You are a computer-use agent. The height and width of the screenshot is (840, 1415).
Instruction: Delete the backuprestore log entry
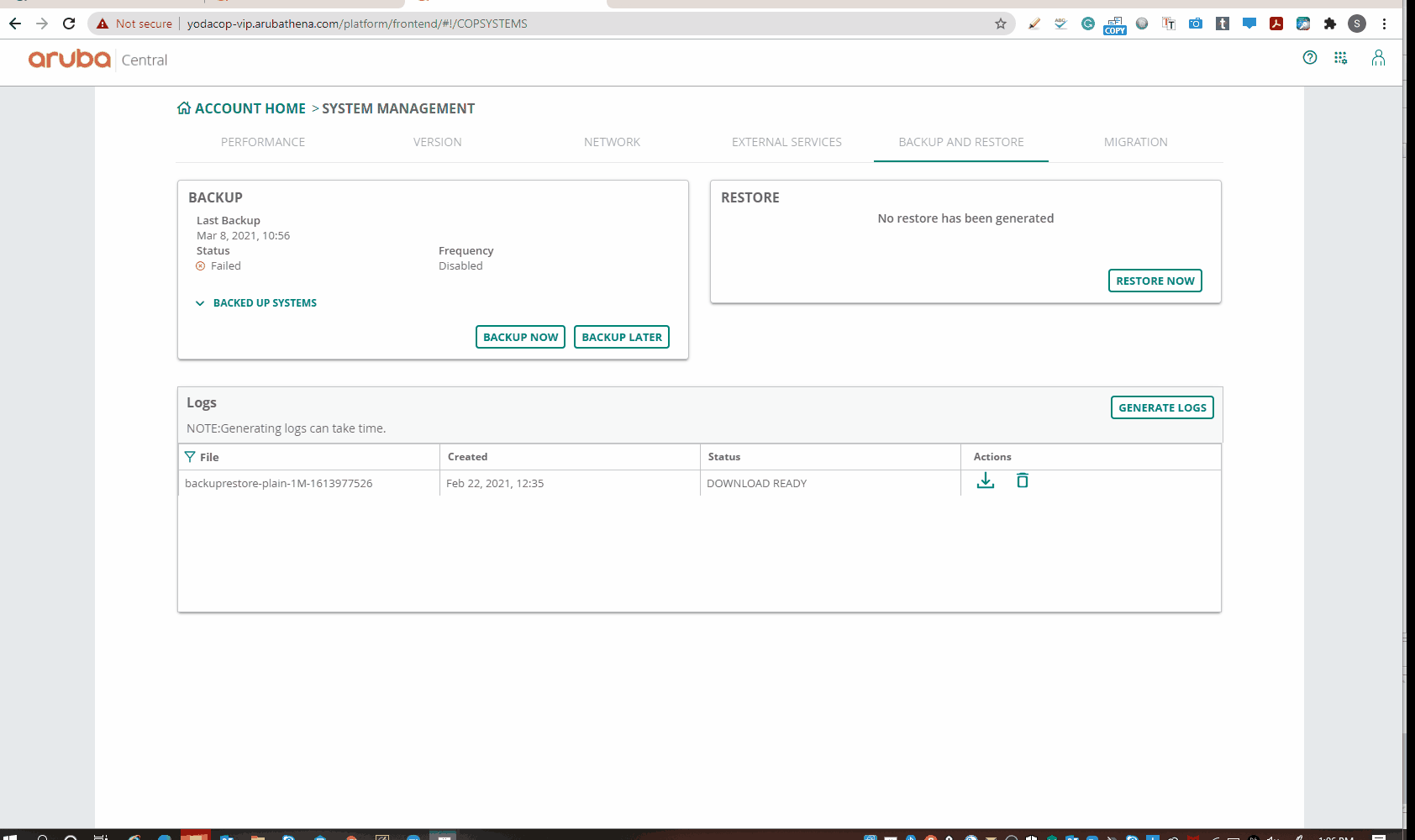(x=1022, y=480)
